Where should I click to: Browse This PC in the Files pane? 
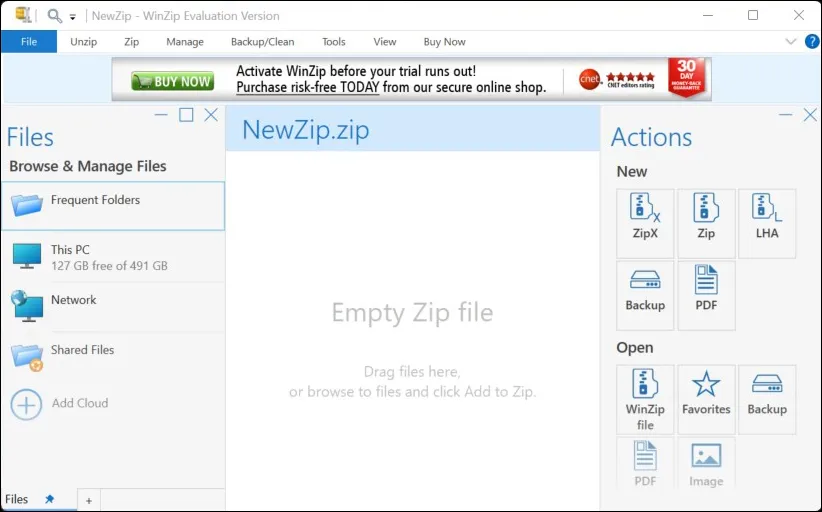point(113,257)
